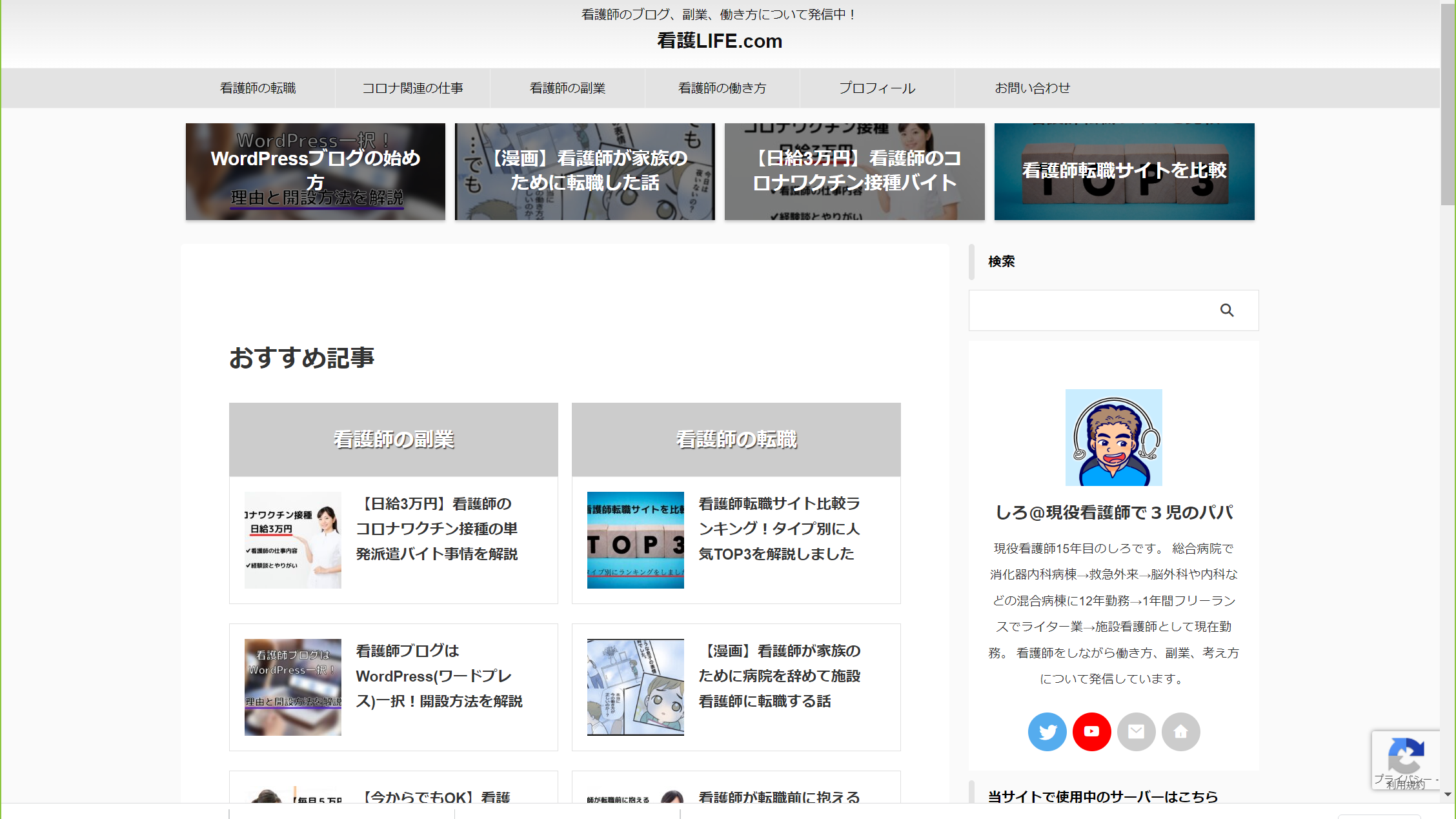The width and height of the screenshot is (1456, 819).
Task: Open the Twitter profile icon
Action: pyautogui.click(x=1047, y=731)
